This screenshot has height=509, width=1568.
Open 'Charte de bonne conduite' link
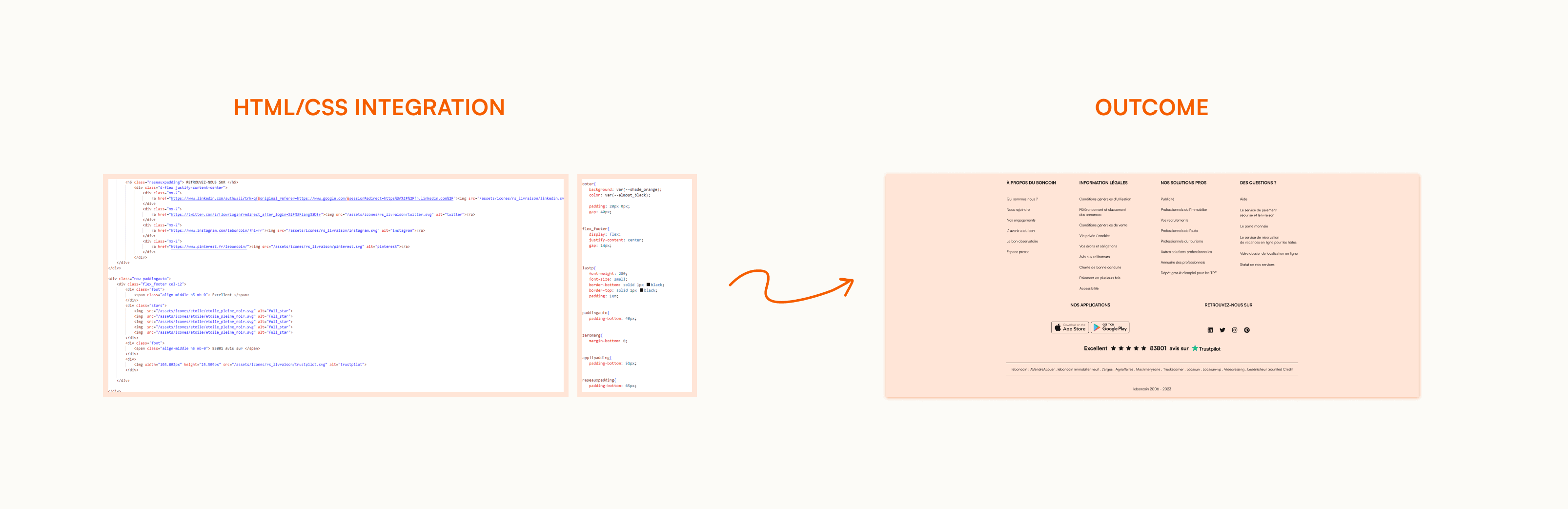(x=1100, y=267)
